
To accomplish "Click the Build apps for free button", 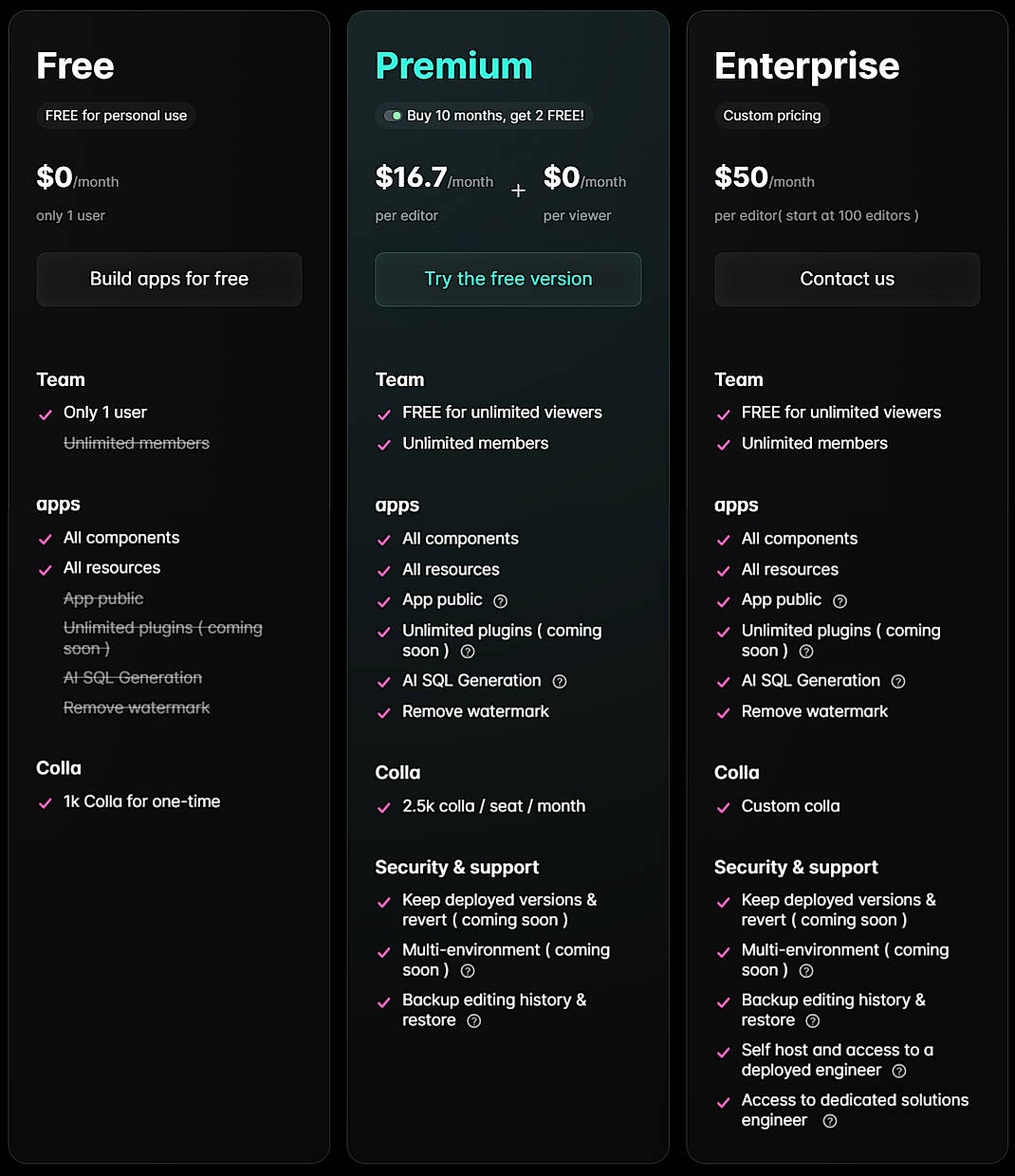I will point(168,279).
